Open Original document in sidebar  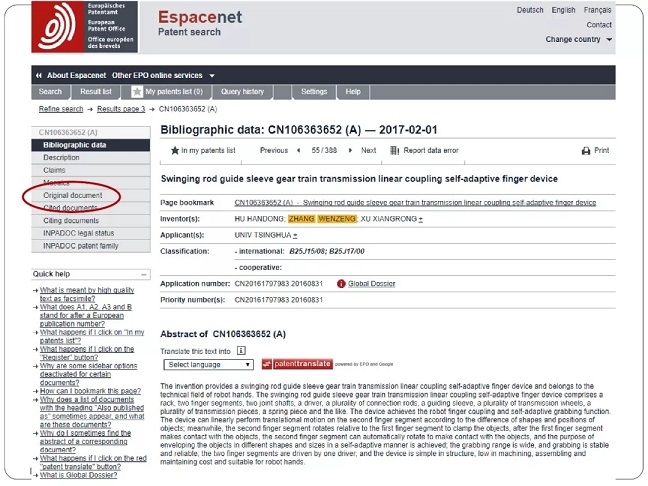click(91, 195)
